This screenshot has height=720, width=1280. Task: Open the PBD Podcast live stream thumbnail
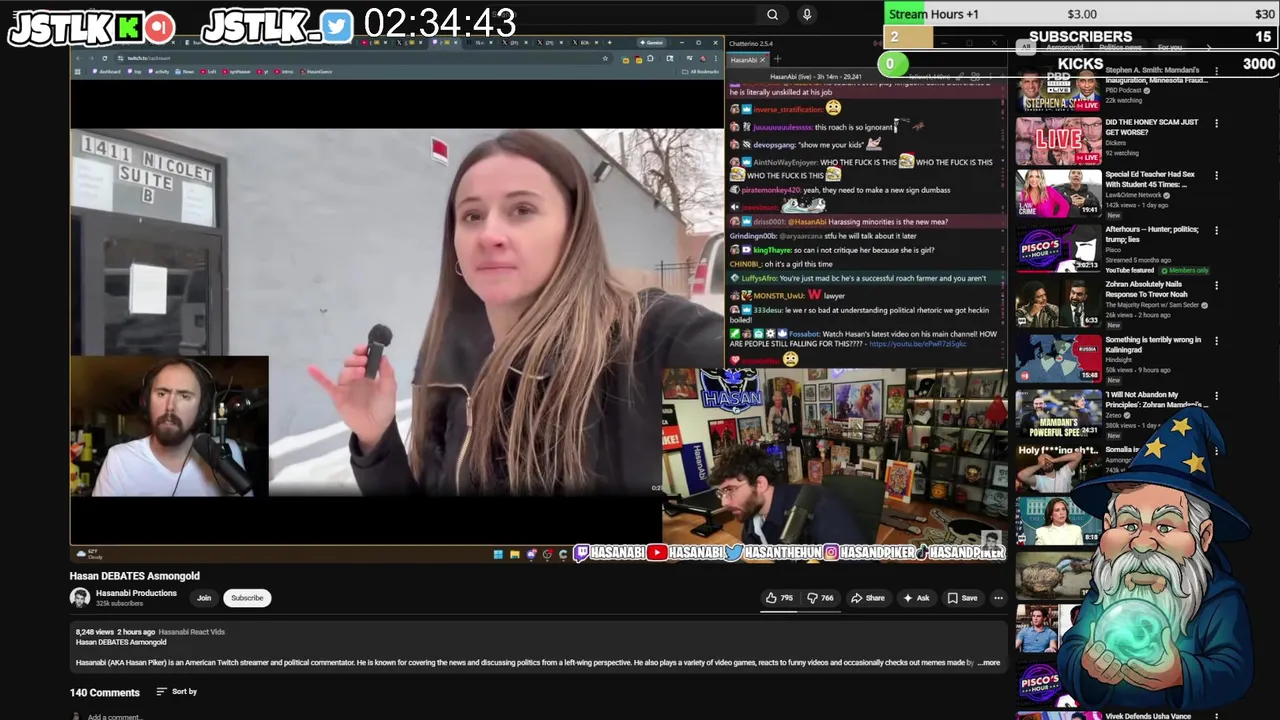(1058, 89)
